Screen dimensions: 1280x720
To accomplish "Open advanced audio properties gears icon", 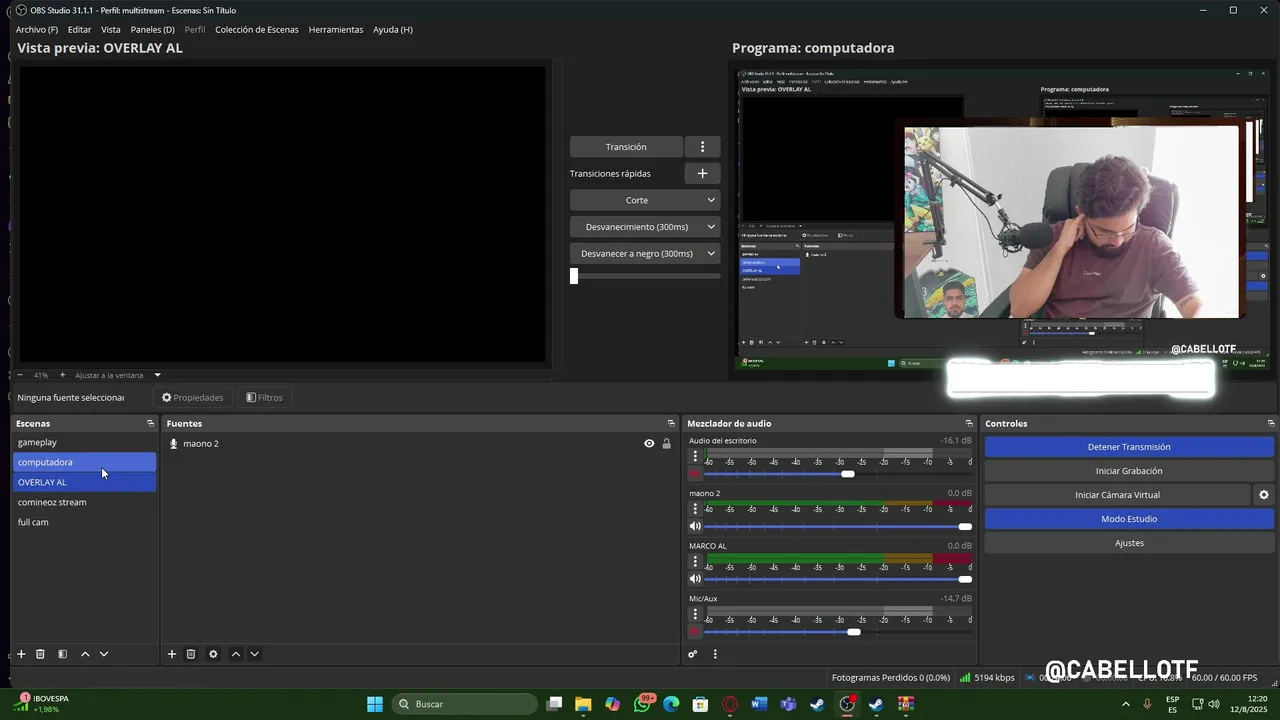I will click(692, 654).
